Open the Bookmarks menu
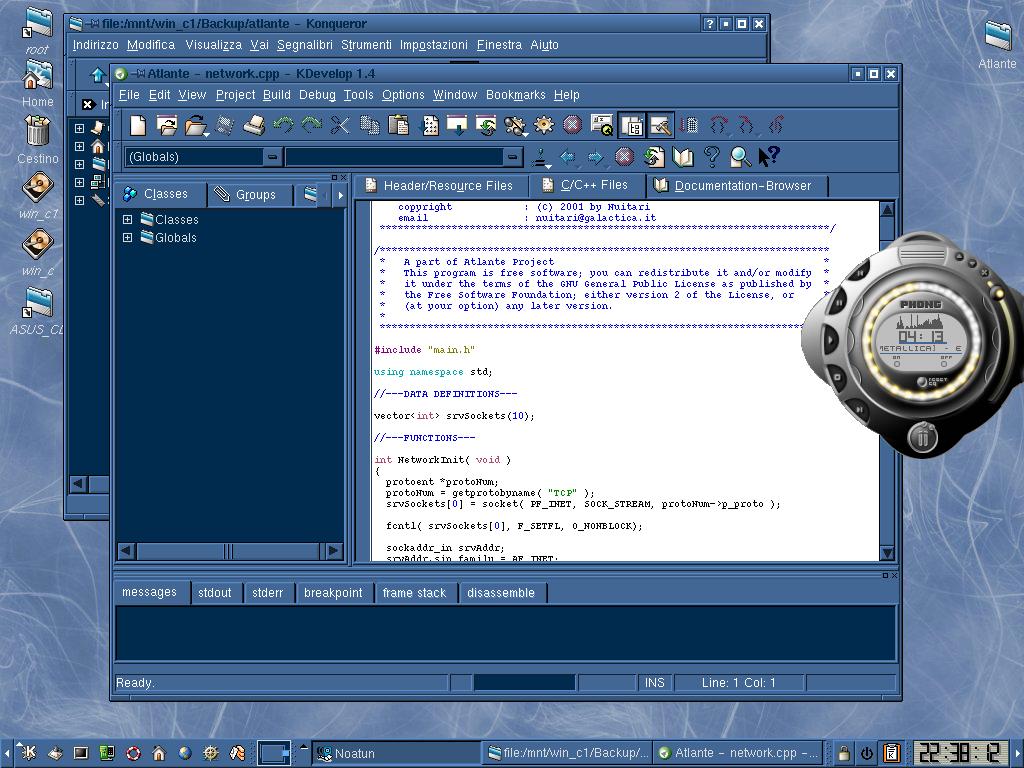1024x768 pixels. [515, 95]
